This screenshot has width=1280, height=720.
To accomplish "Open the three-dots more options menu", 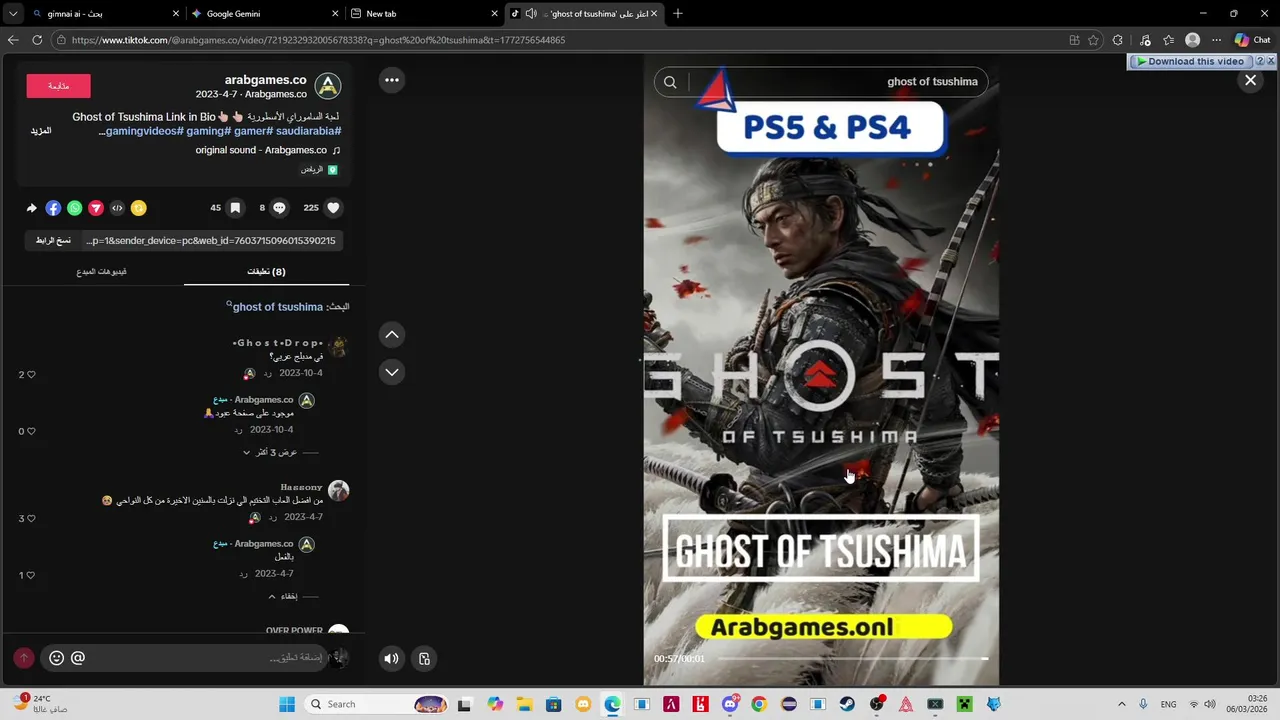I will [x=392, y=80].
